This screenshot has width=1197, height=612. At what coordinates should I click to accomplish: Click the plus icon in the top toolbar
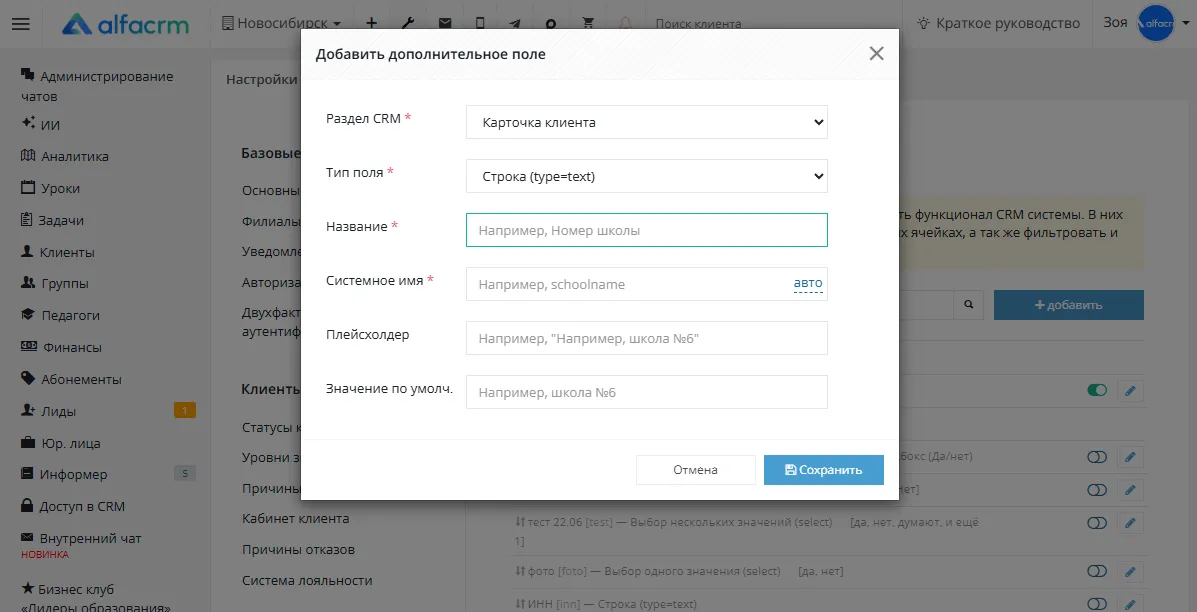(372, 23)
